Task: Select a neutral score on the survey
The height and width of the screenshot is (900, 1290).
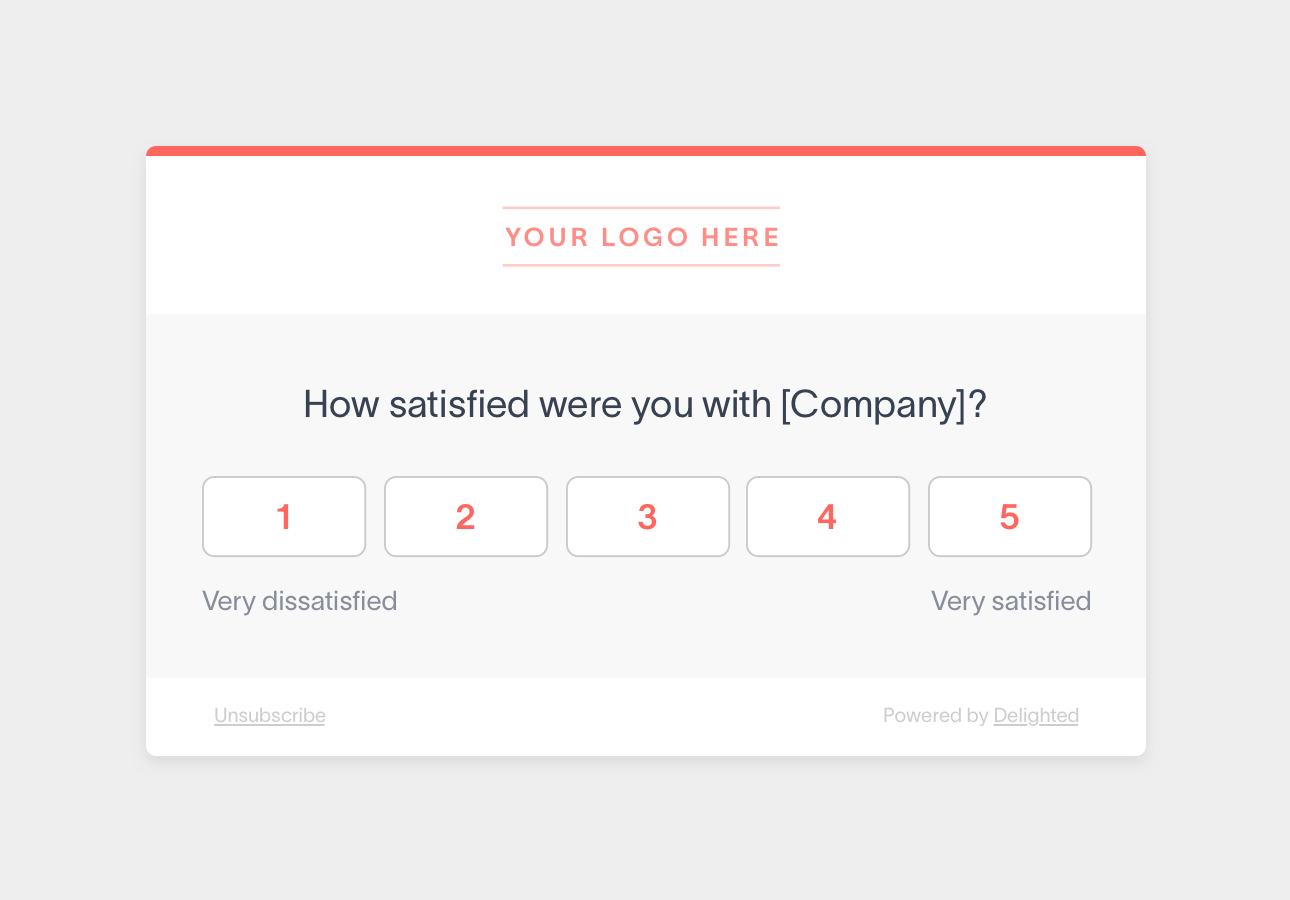Action: click(x=647, y=516)
